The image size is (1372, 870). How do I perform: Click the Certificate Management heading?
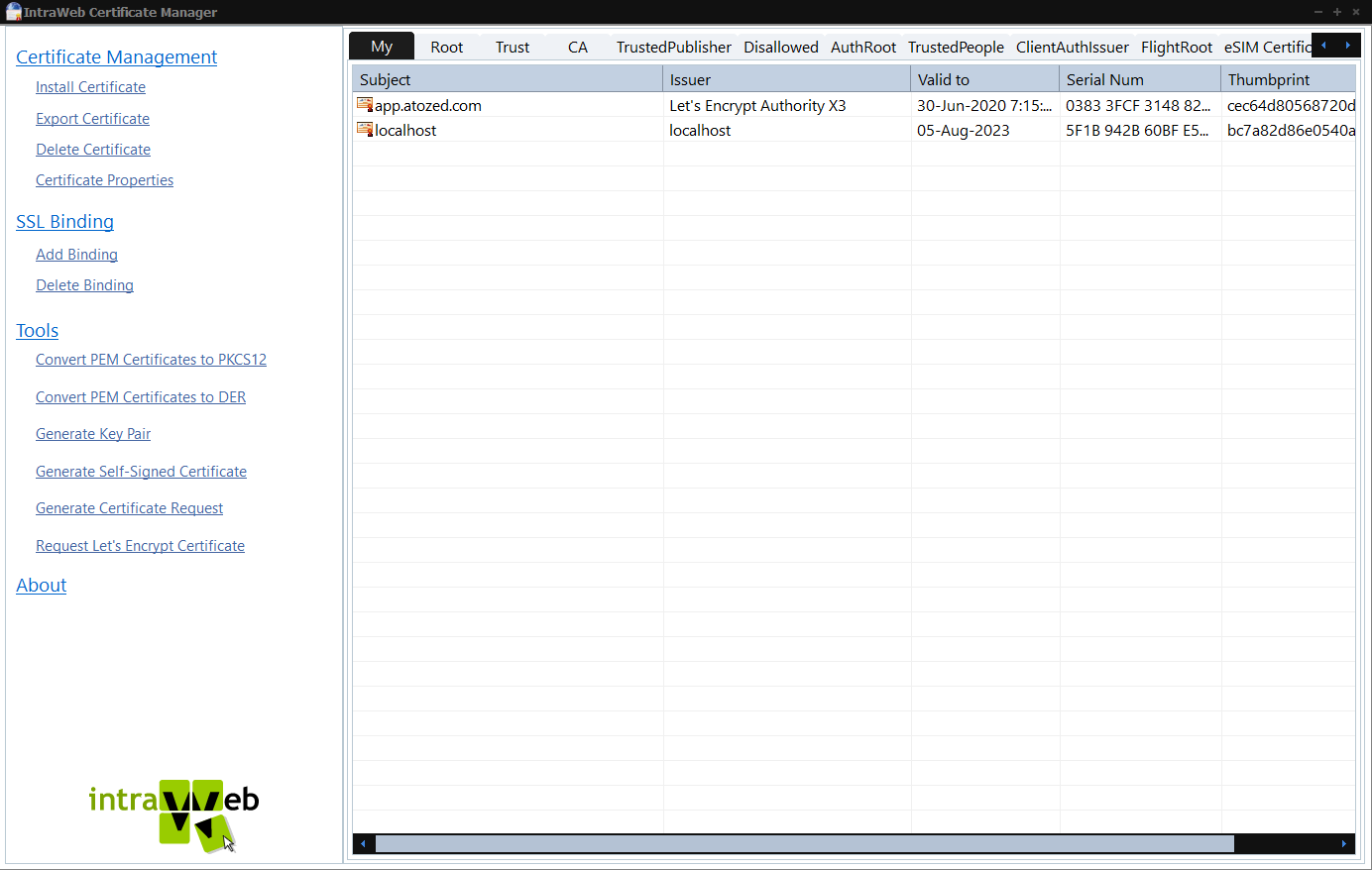pos(116,57)
